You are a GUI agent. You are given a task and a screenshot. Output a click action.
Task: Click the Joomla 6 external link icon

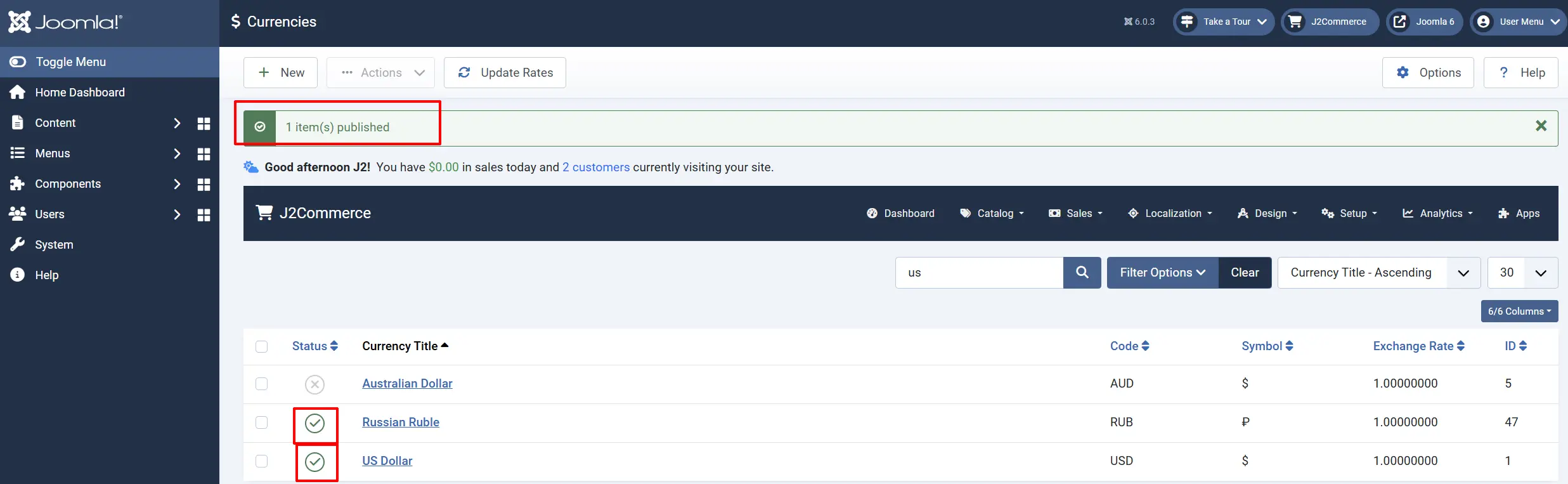[x=1400, y=22]
